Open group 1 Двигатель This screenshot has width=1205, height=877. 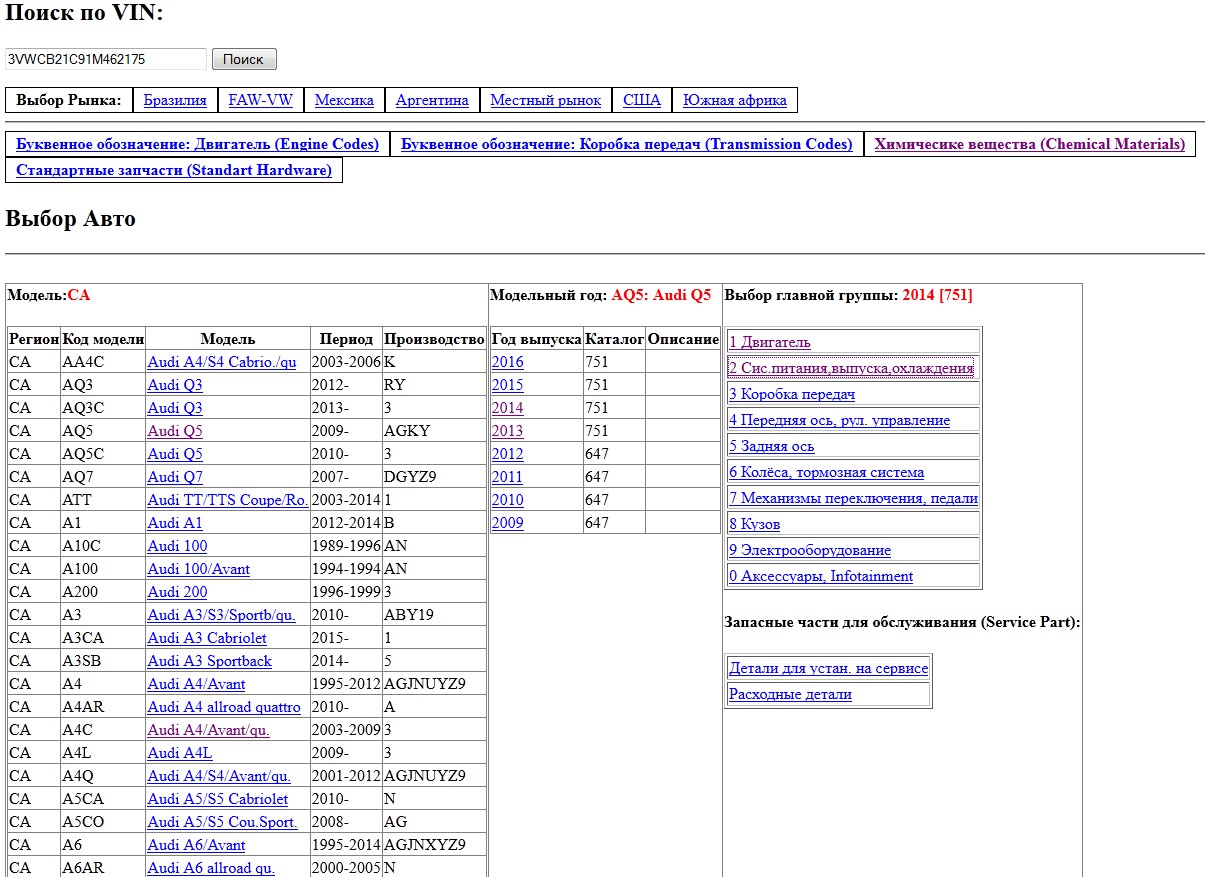tap(770, 342)
